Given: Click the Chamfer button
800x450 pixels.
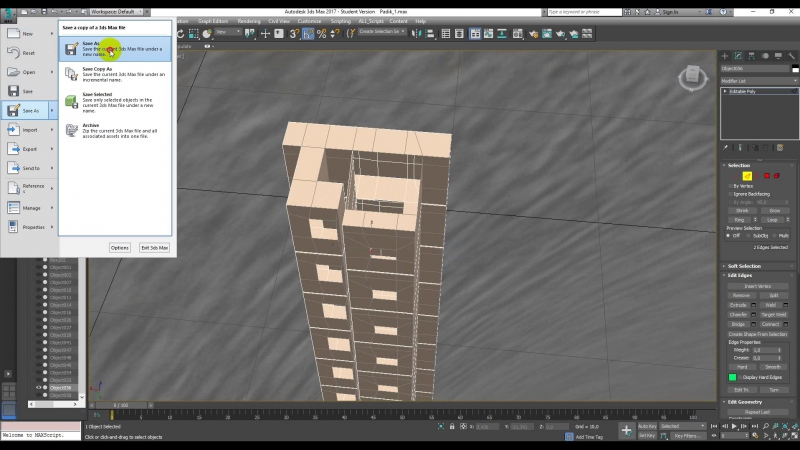Looking at the screenshot, I should pyautogui.click(x=738, y=315).
